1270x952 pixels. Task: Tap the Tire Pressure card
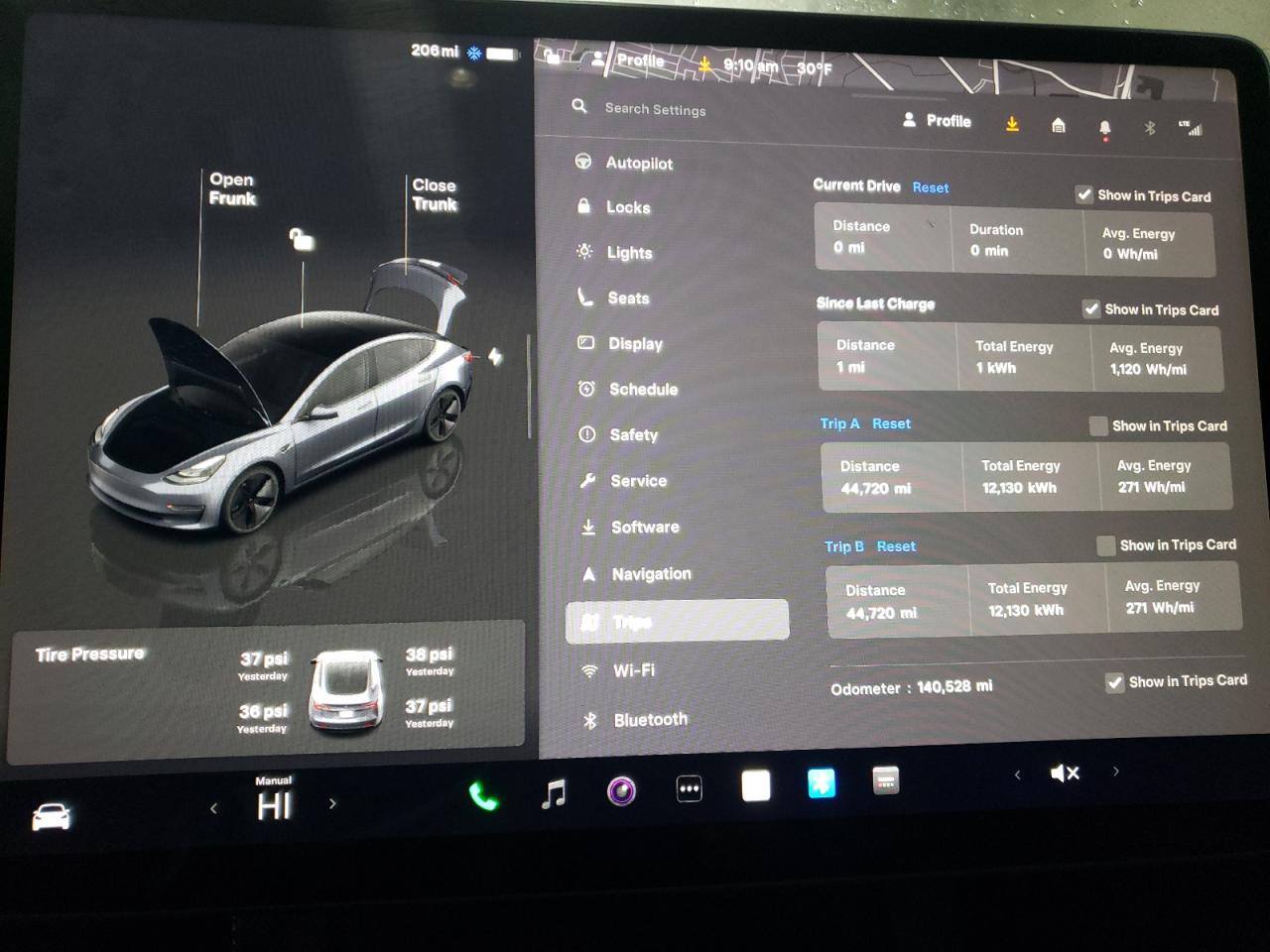266,692
